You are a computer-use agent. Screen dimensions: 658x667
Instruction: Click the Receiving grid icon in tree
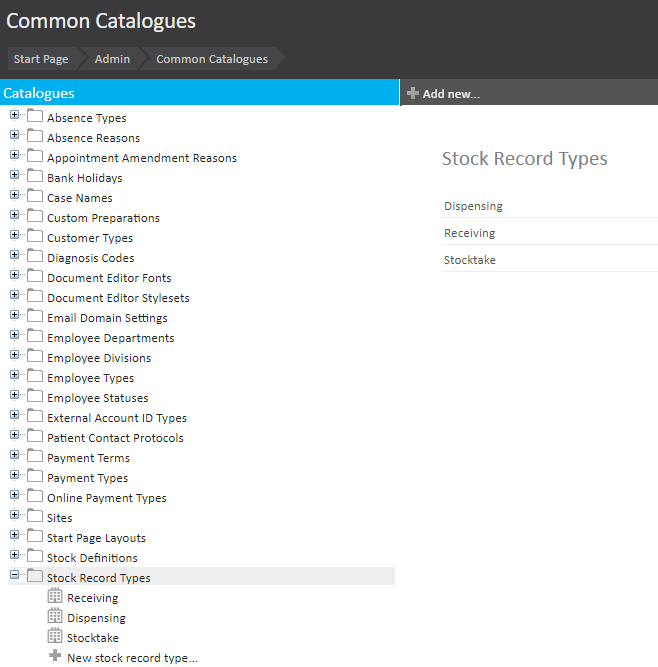pyautogui.click(x=55, y=597)
